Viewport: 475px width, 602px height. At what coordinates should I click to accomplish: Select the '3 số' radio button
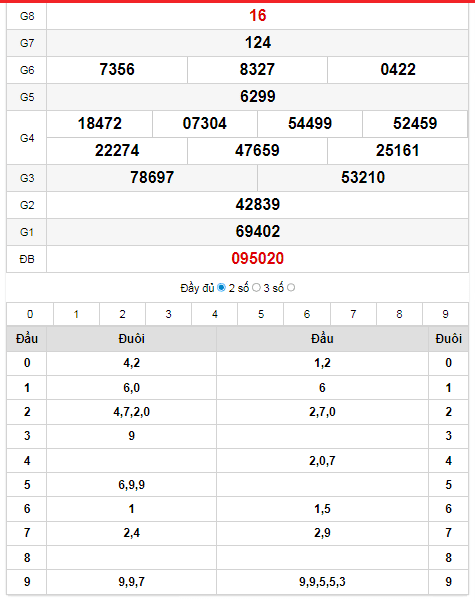(291, 288)
